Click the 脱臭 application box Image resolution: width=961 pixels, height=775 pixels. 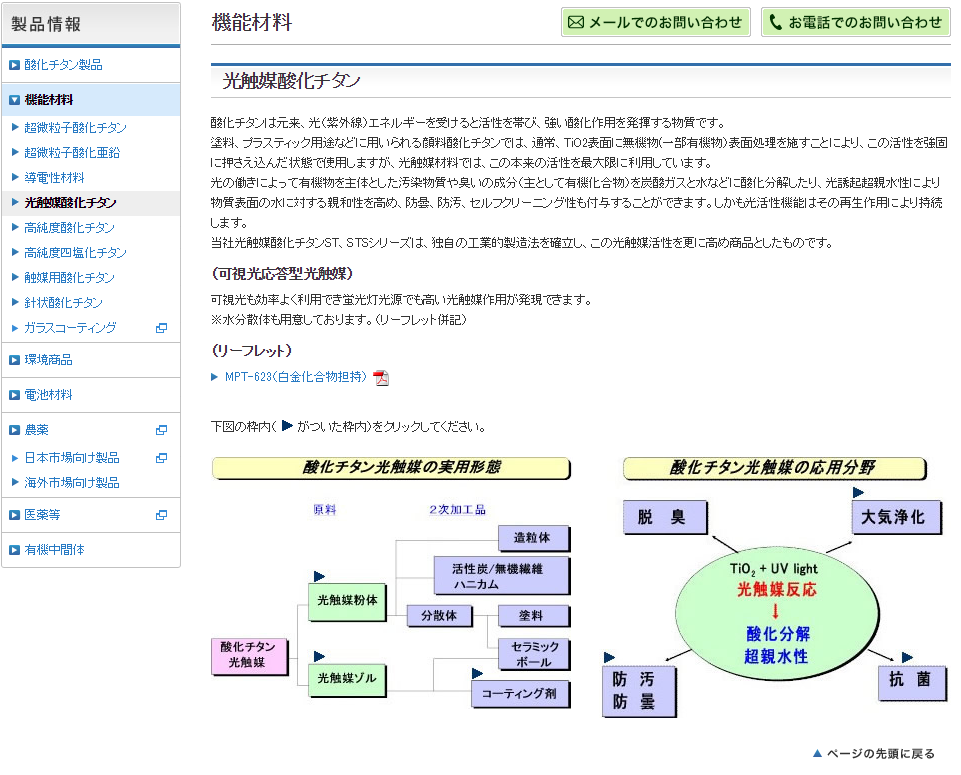pyautogui.click(x=665, y=517)
